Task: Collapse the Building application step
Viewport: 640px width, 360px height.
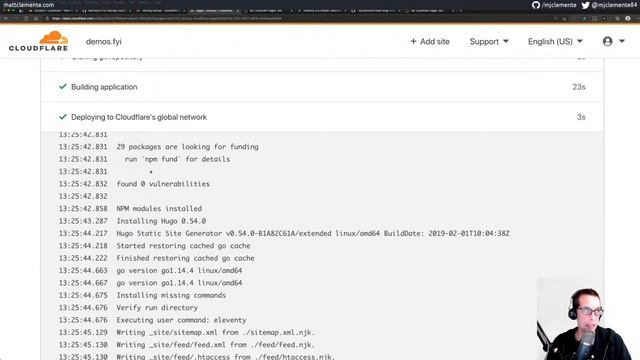Action: coord(322,87)
